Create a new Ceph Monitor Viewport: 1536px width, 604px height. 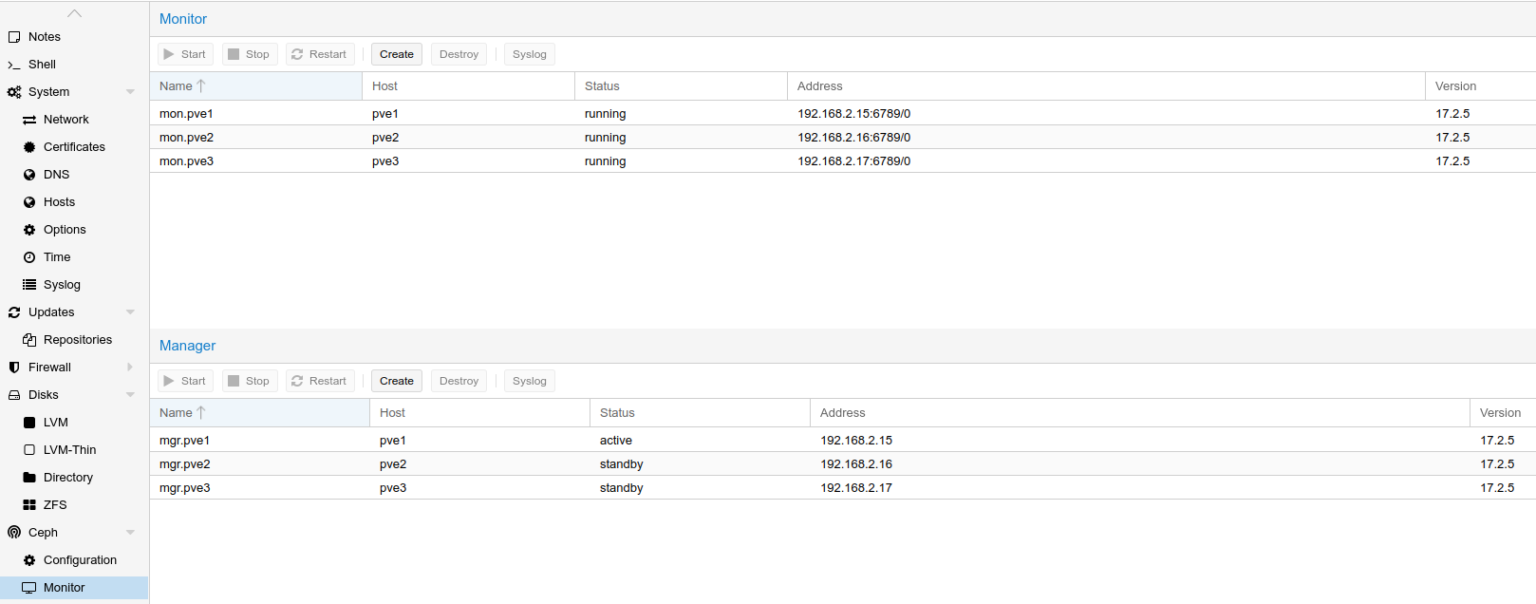point(396,54)
